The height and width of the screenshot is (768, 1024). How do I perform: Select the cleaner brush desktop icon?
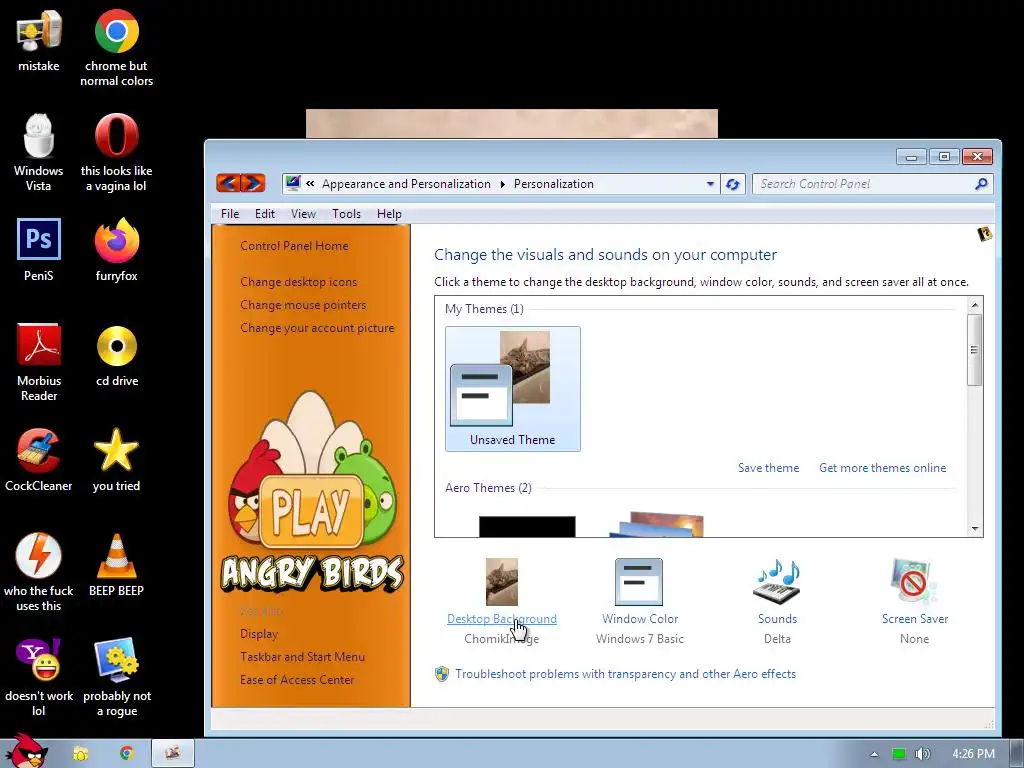point(39,460)
